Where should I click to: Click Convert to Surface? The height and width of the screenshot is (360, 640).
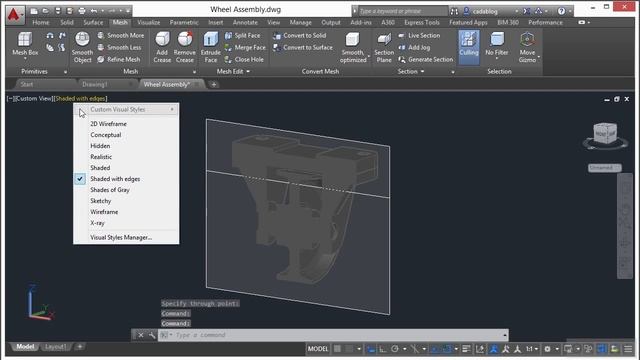coord(303,47)
